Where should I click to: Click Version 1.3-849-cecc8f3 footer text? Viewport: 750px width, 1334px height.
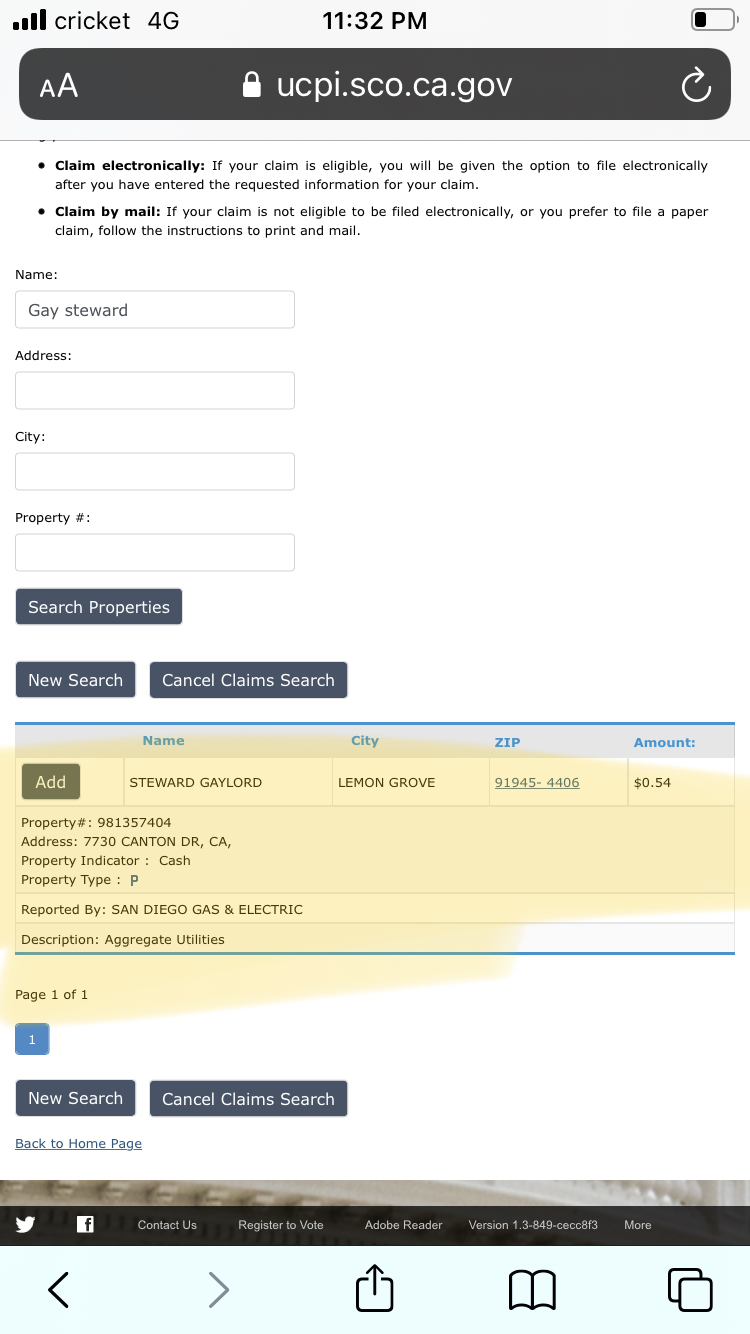point(533,1225)
